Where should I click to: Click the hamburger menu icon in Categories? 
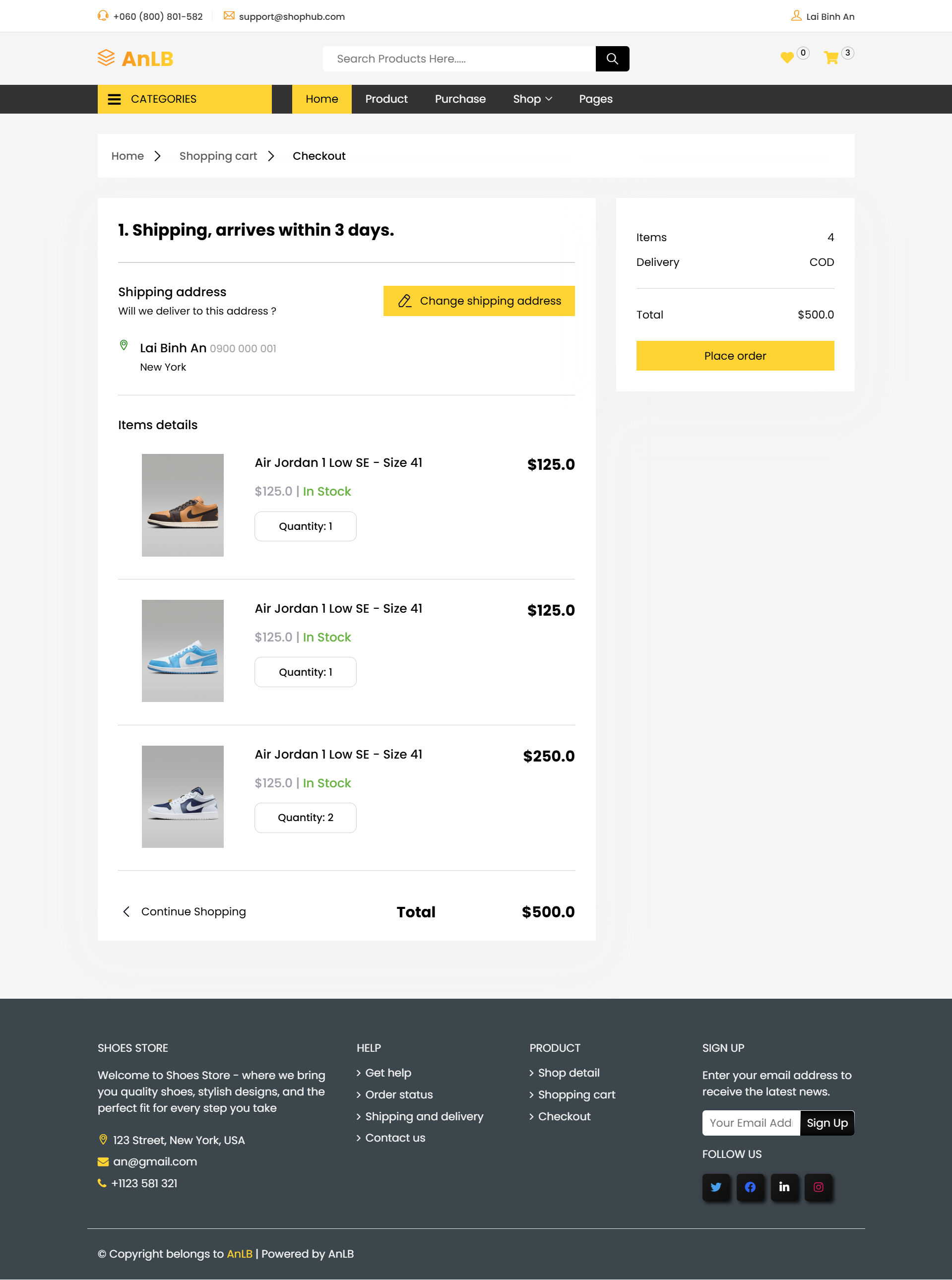click(x=115, y=99)
